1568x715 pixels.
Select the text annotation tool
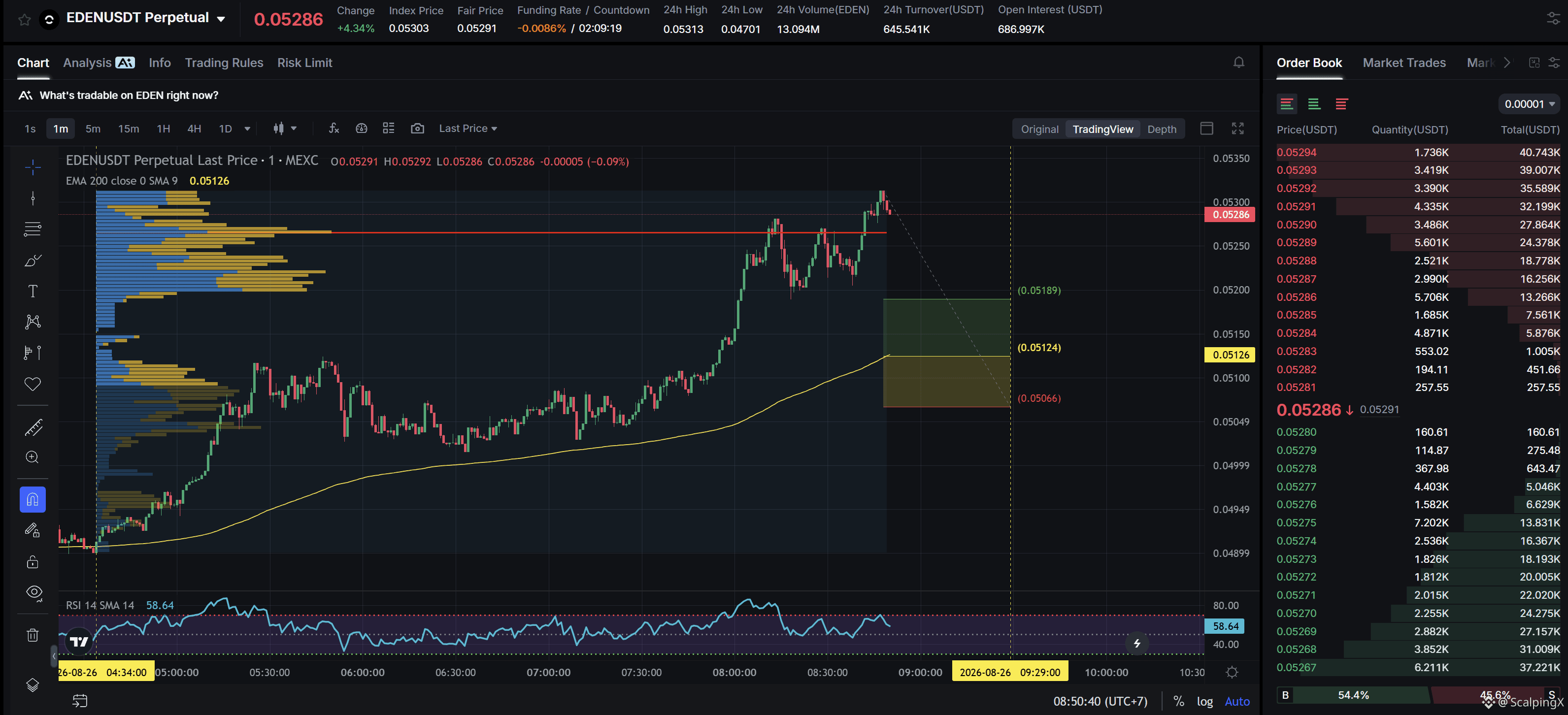tap(33, 291)
